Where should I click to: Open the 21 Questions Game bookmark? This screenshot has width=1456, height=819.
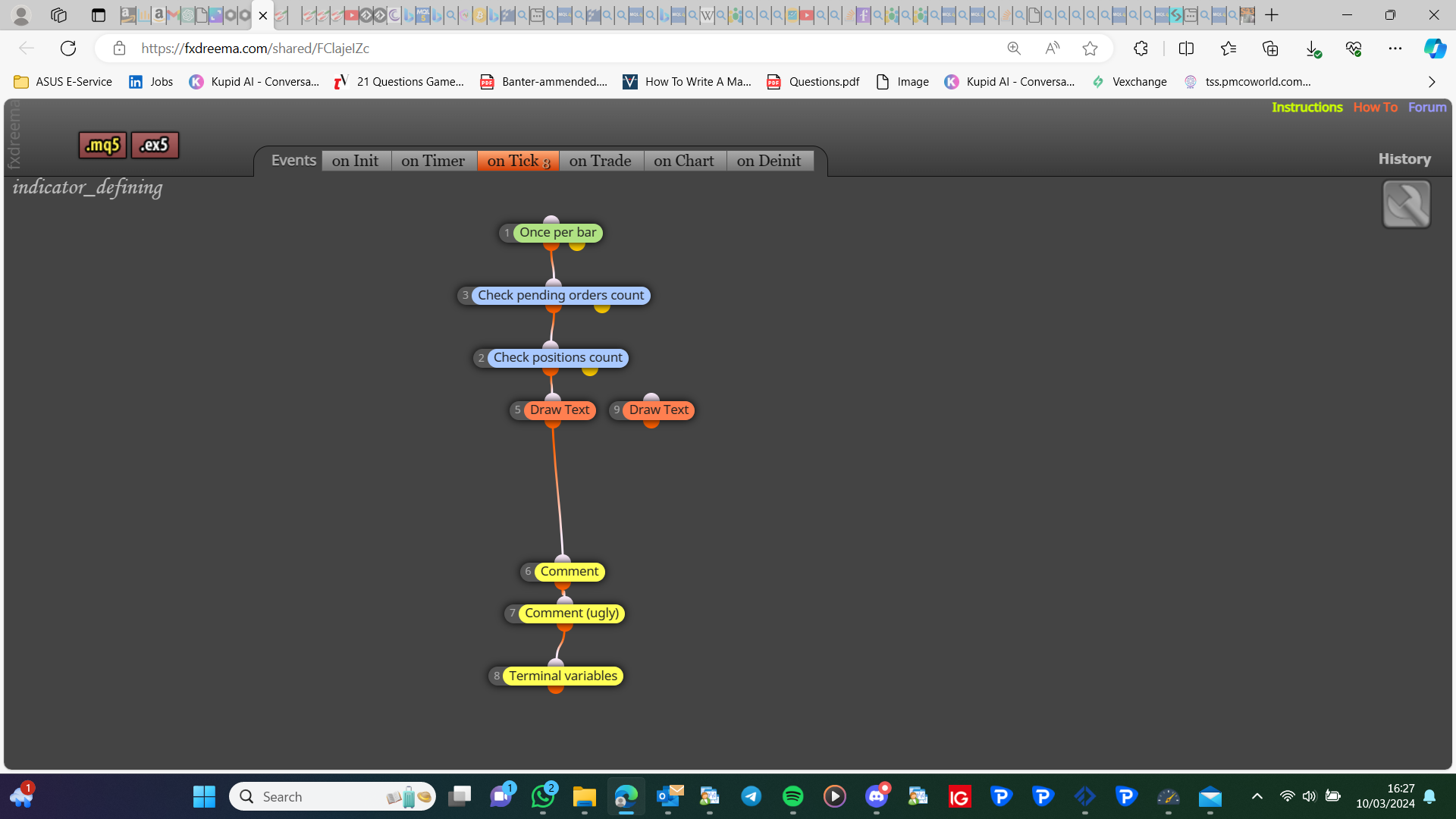click(400, 82)
